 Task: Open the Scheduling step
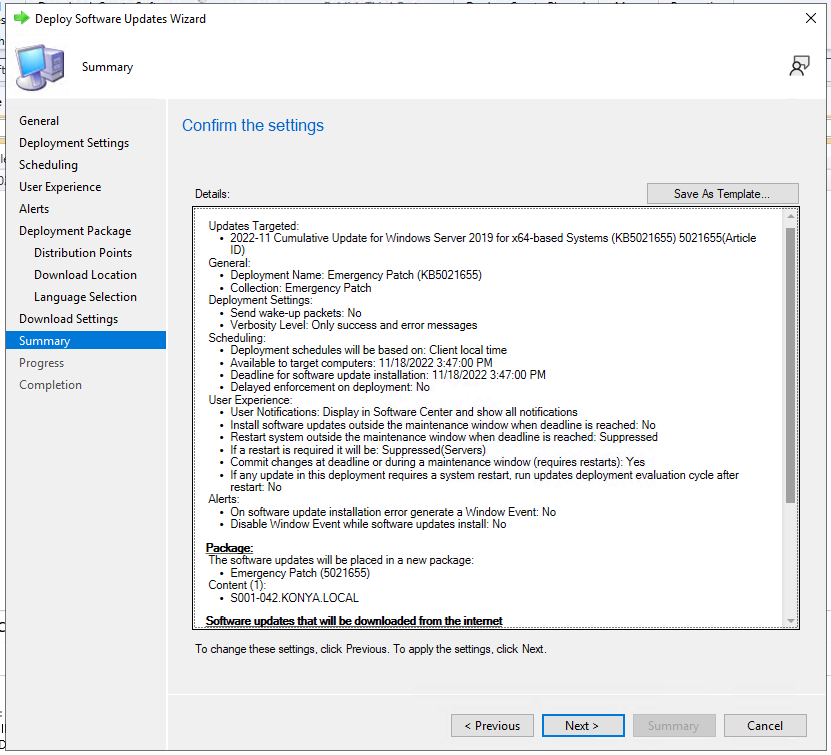click(48, 165)
